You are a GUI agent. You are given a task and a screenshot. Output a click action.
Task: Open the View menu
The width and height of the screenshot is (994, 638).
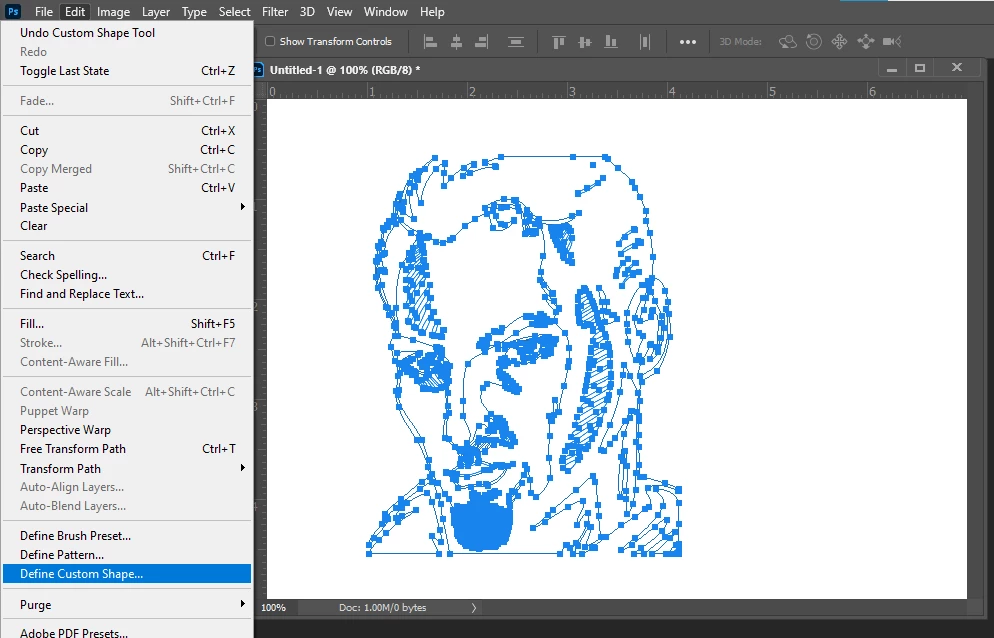(x=339, y=11)
